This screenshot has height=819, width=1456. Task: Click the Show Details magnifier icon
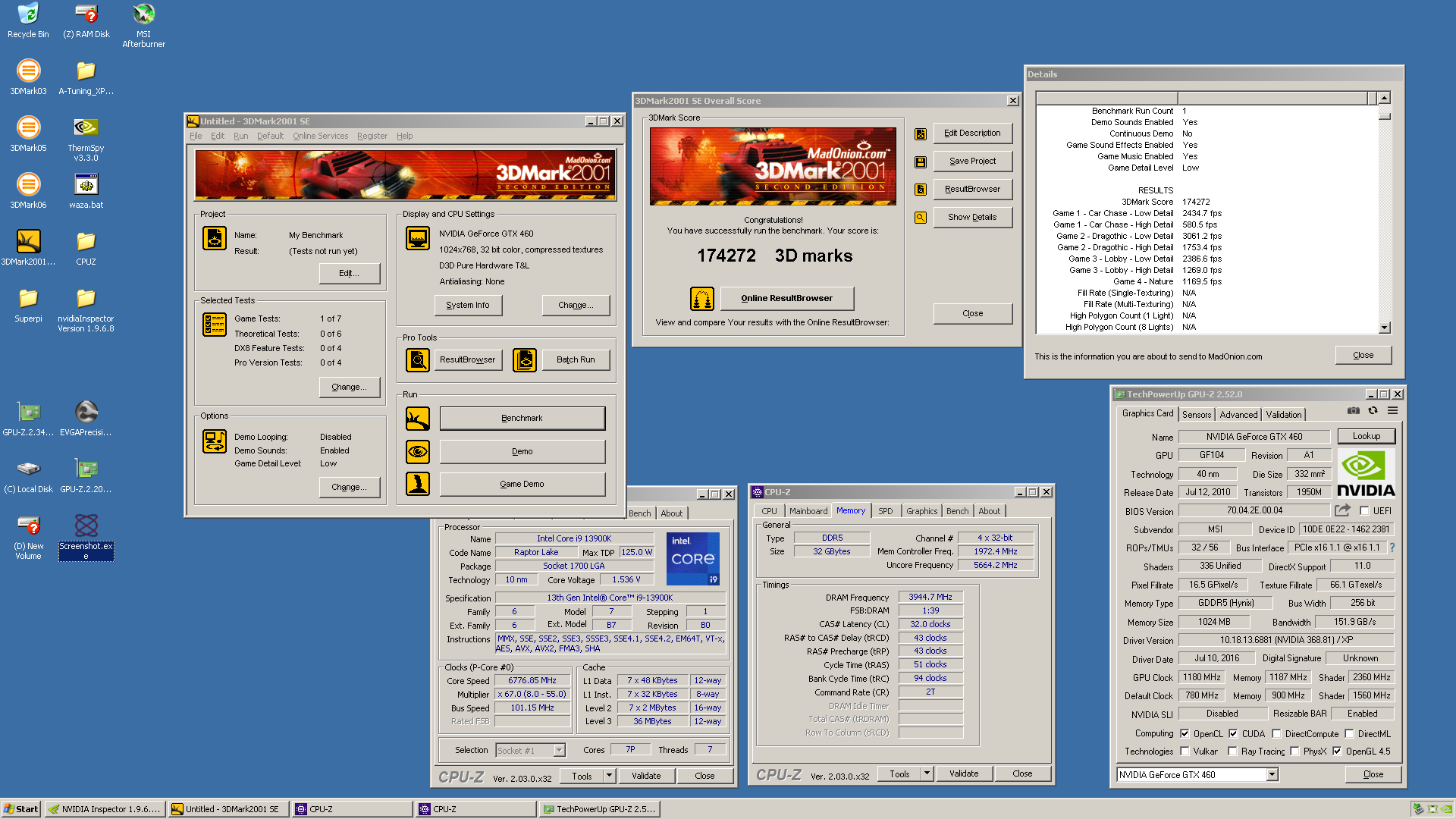tap(921, 218)
